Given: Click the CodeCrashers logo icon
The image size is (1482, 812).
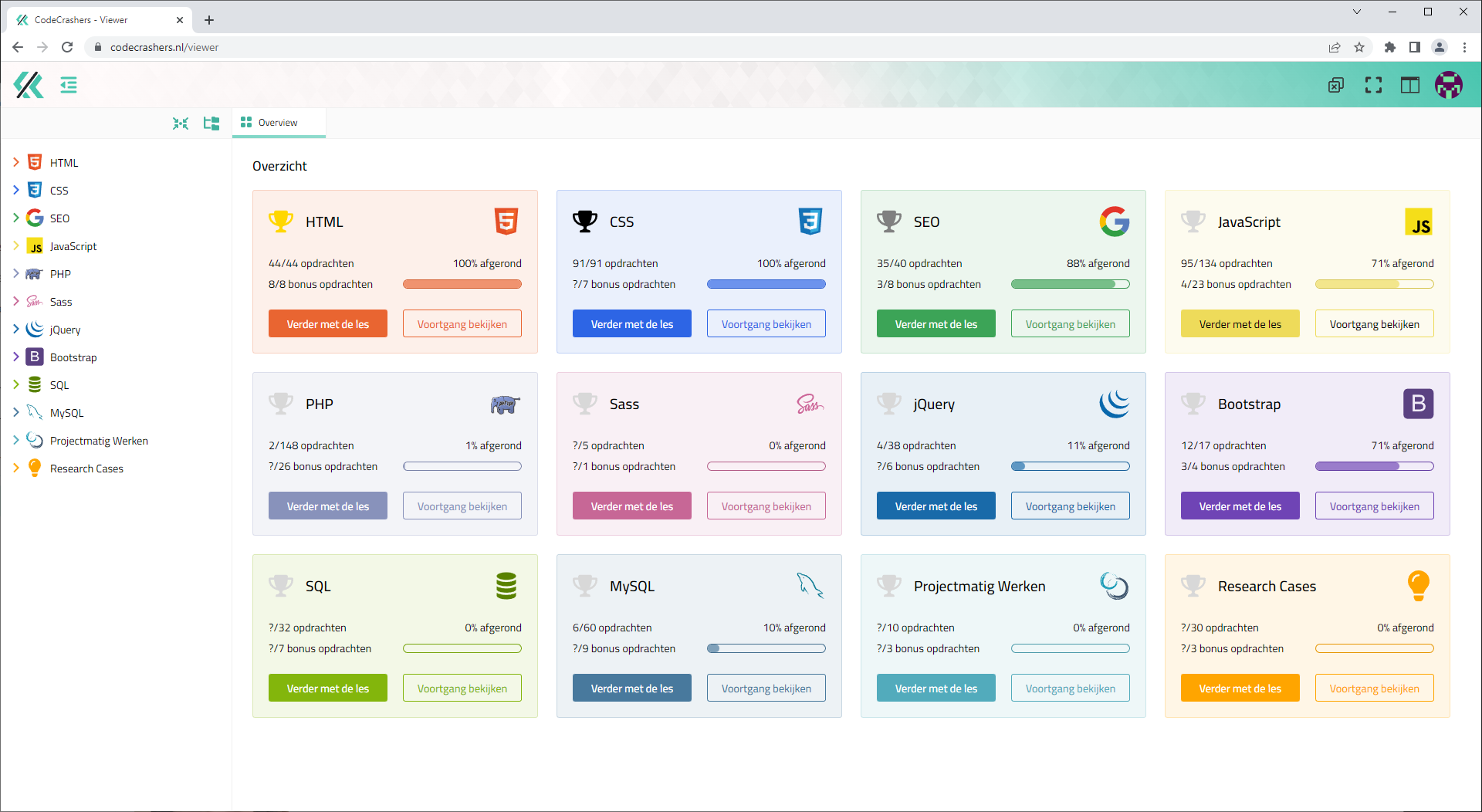Looking at the screenshot, I should tap(29, 85).
